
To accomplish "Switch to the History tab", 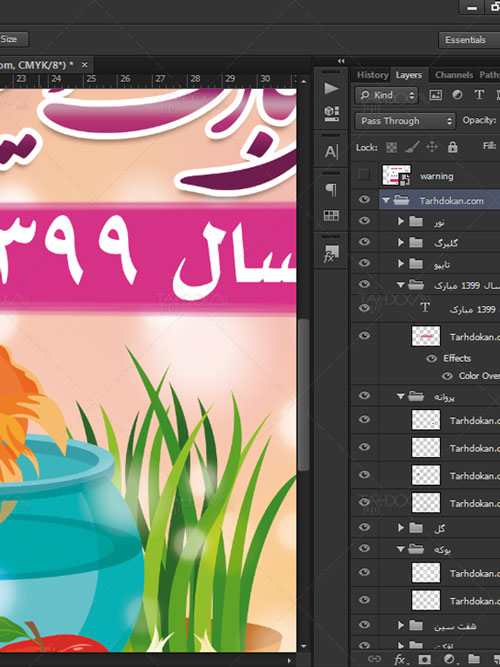I will tap(372, 75).
